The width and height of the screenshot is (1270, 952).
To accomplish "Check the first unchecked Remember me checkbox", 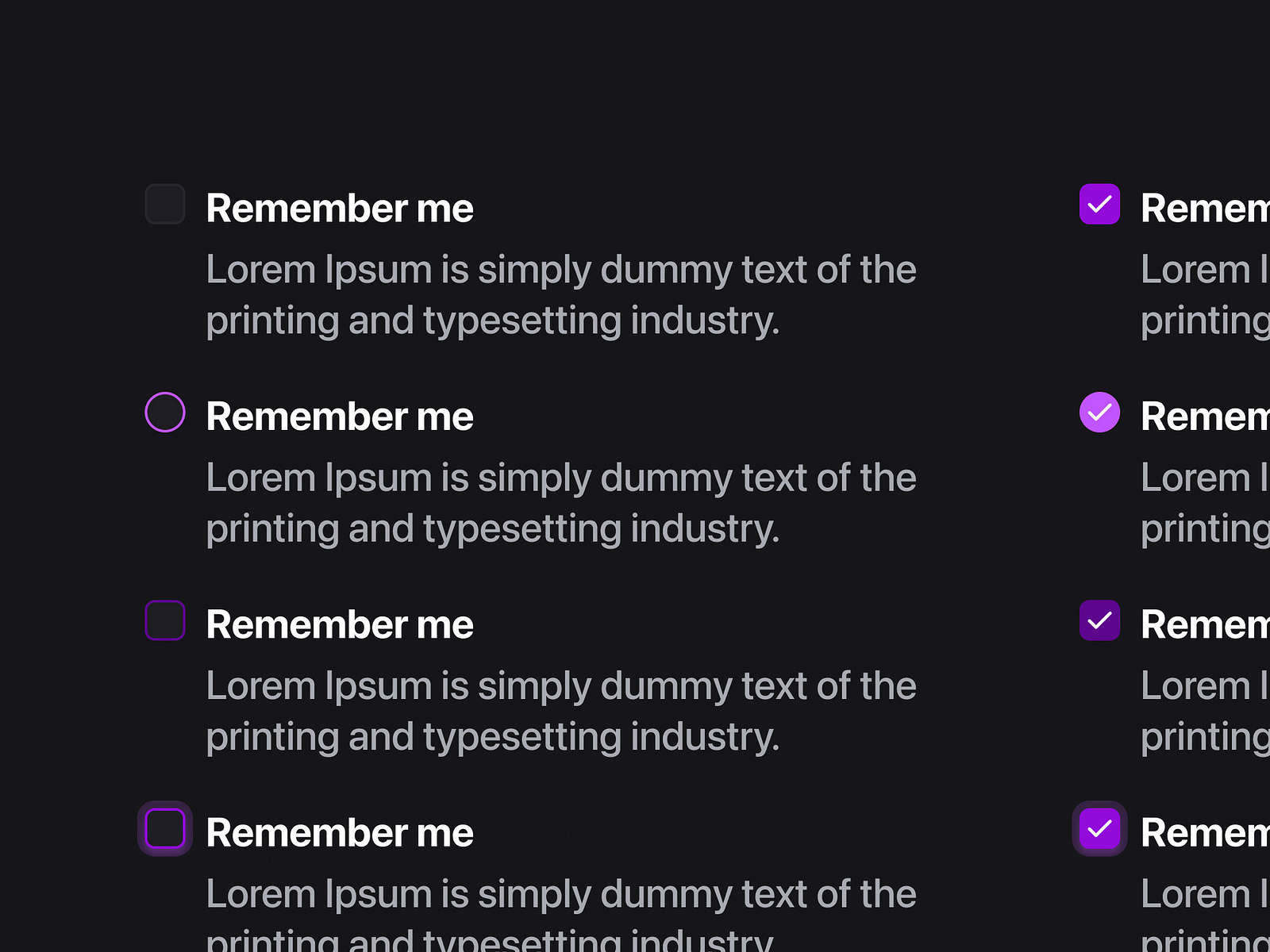I will click(x=164, y=205).
